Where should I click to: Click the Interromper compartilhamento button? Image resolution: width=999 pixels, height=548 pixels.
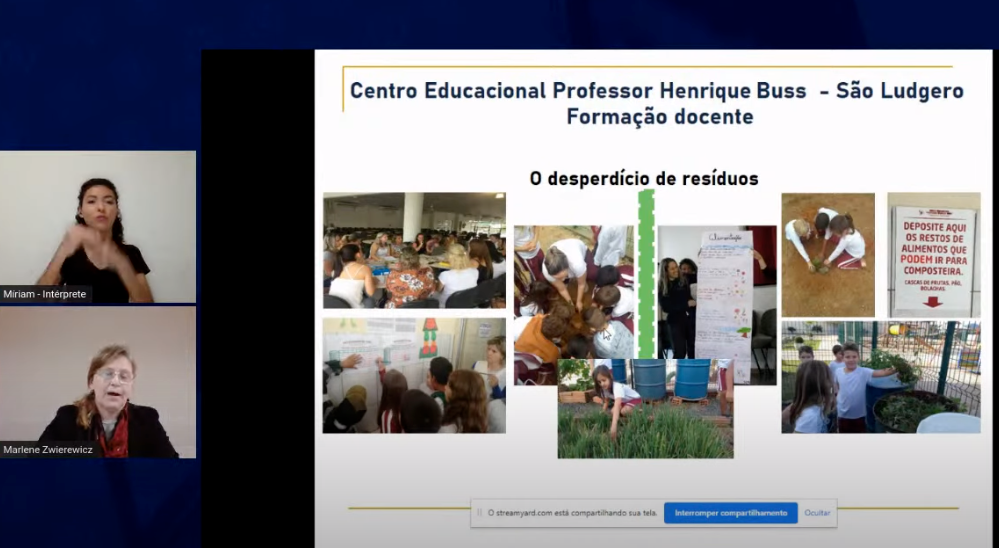click(730, 513)
